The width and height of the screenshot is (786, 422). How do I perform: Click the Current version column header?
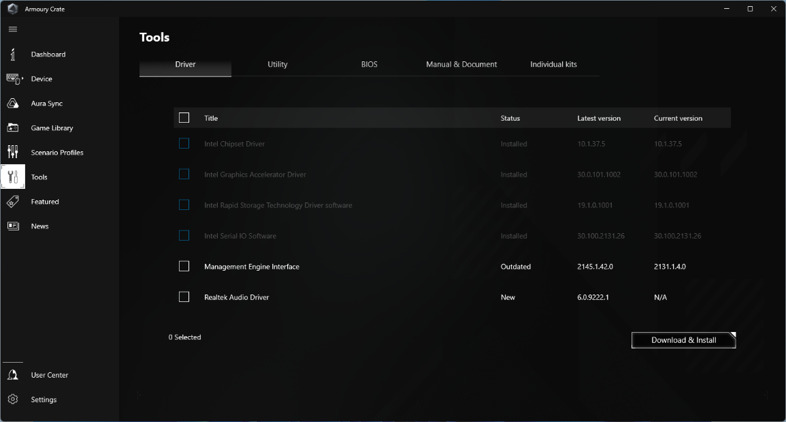coord(678,118)
